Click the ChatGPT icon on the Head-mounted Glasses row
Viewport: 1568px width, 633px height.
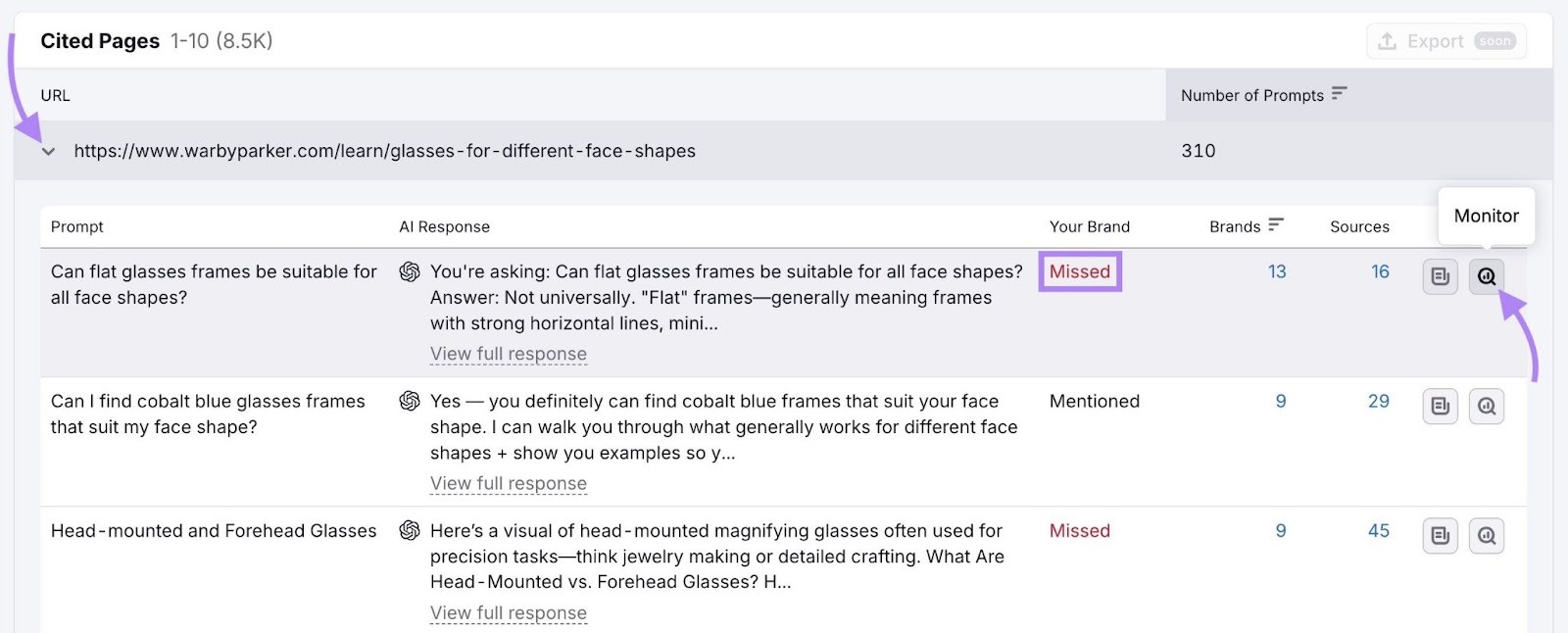point(409,530)
